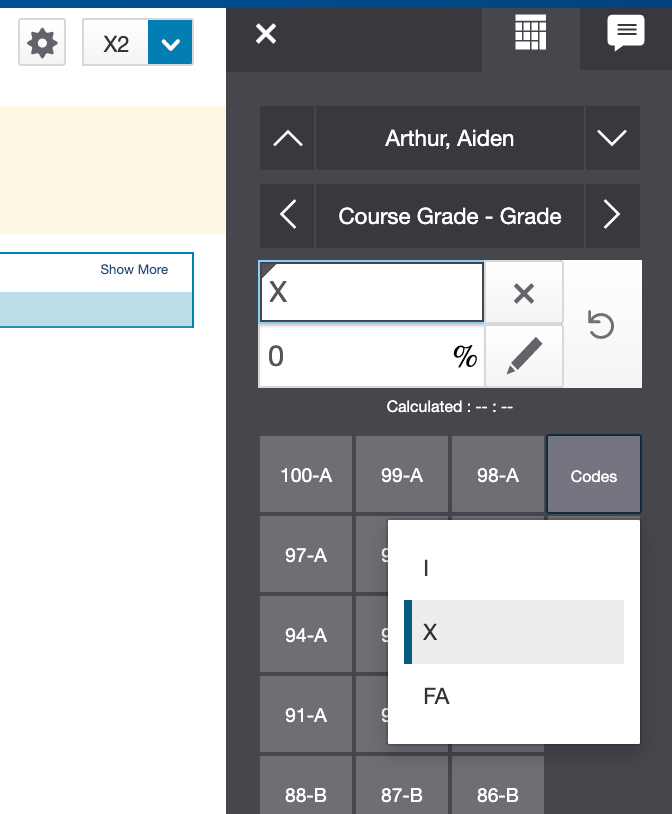This screenshot has width=672, height=814.
Task: Assign the 100-A grade button
Action: (306, 475)
